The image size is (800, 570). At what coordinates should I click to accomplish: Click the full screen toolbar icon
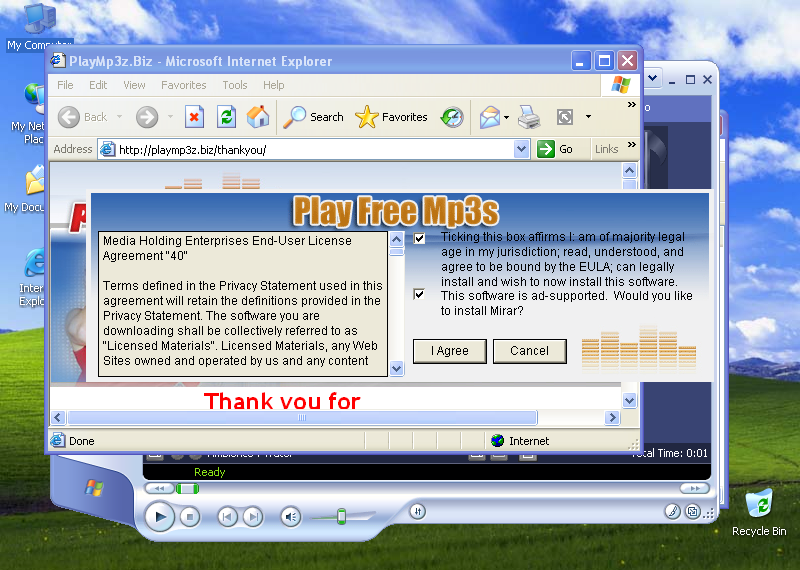565,117
